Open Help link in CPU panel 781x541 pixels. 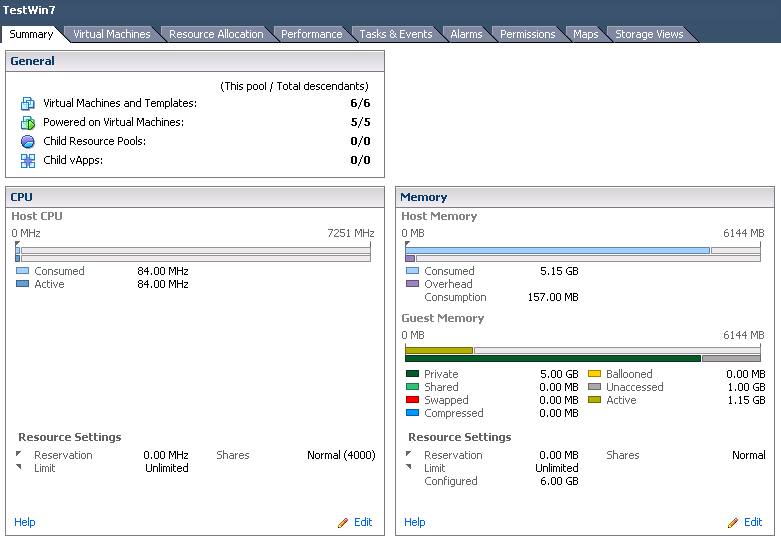point(25,522)
